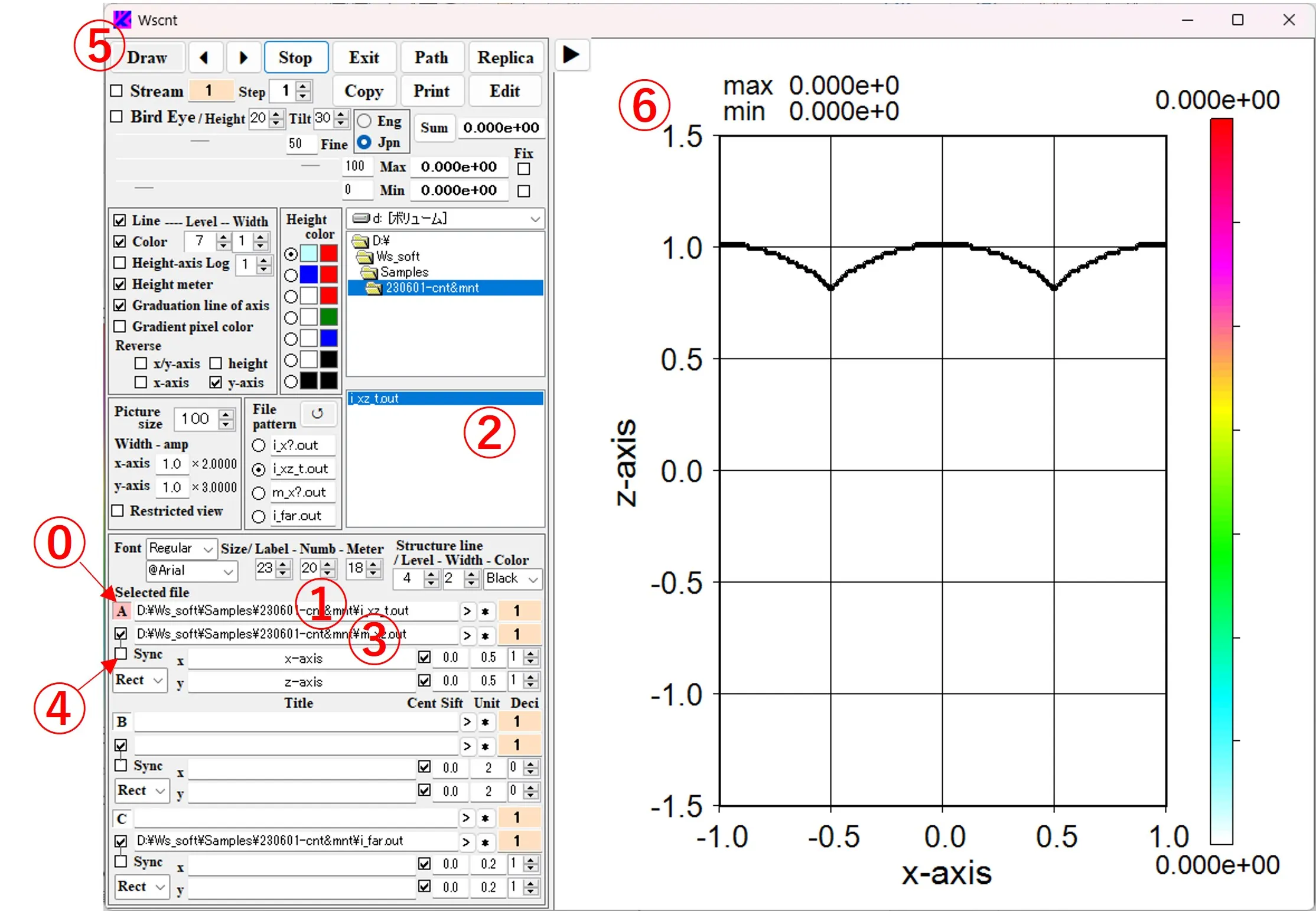Click the Step spinner arrows
The height and width of the screenshot is (911, 1316).
tap(303, 91)
